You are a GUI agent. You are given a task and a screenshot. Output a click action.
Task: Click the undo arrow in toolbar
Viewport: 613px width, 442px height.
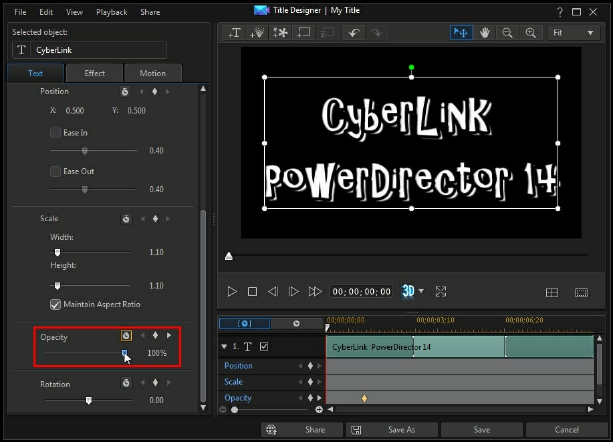click(352, 33)
